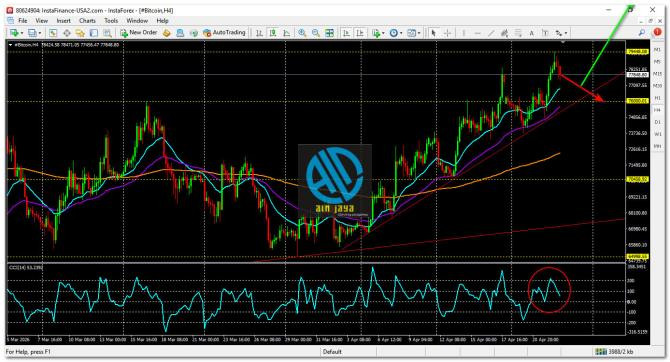Open the Window menu

pos(137,21)
